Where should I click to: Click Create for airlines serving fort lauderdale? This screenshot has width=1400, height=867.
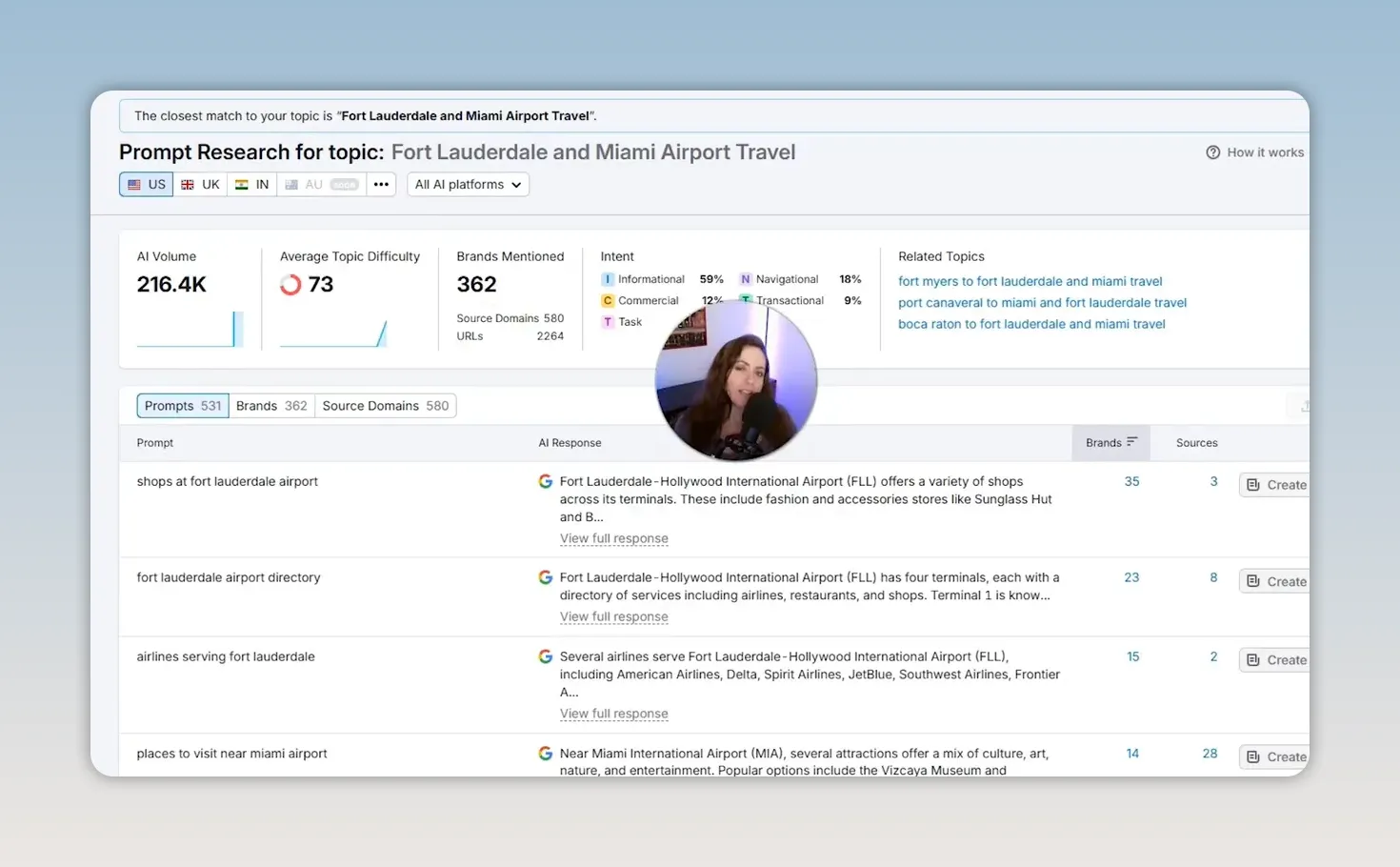(x=1274, y=660)
